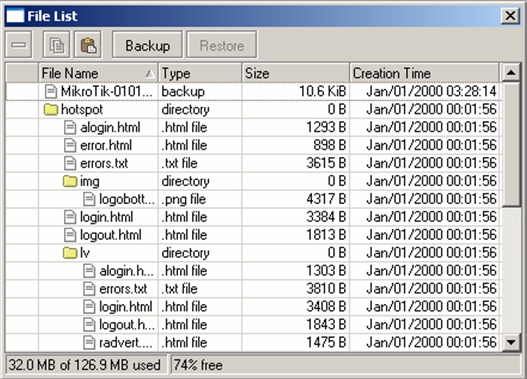Click the '1843 B' size cell
Screen dimensions: 527x379
pyautogui.click(x=326, y=325)
